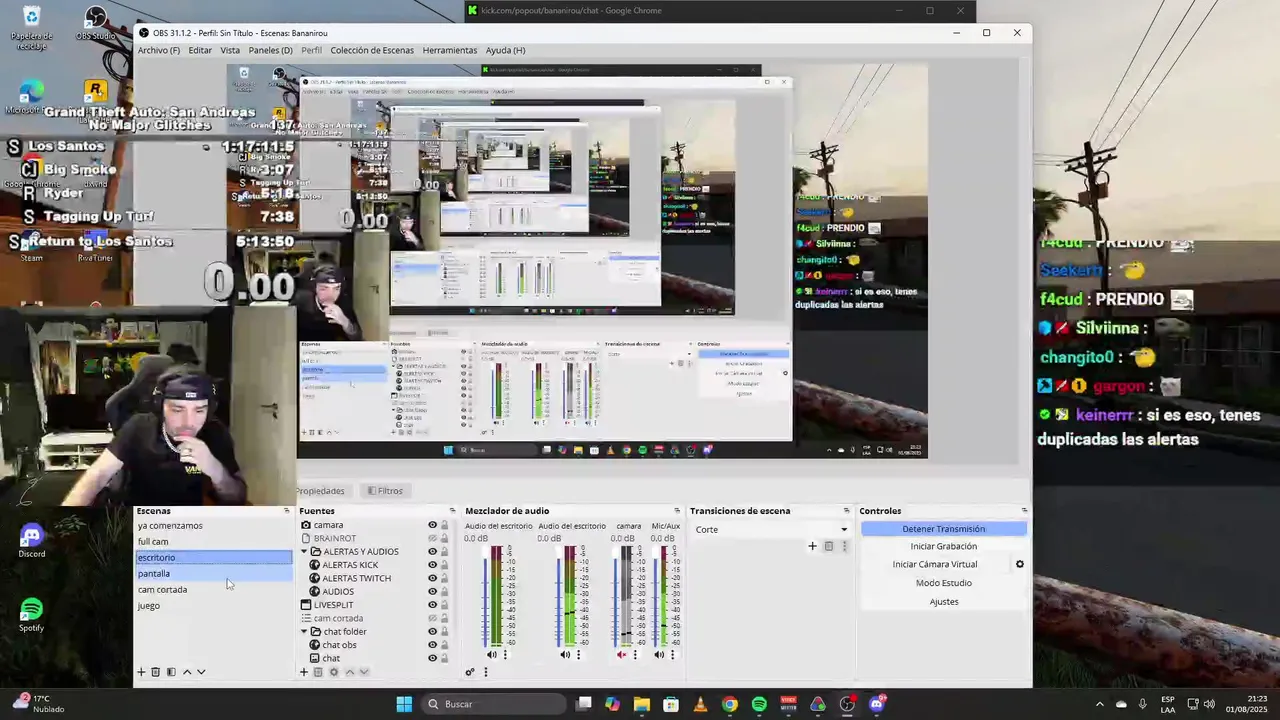This screenshot has height=720, width=1280.
Task: Remove scene transition with trash icon
Action: point(828,546)
